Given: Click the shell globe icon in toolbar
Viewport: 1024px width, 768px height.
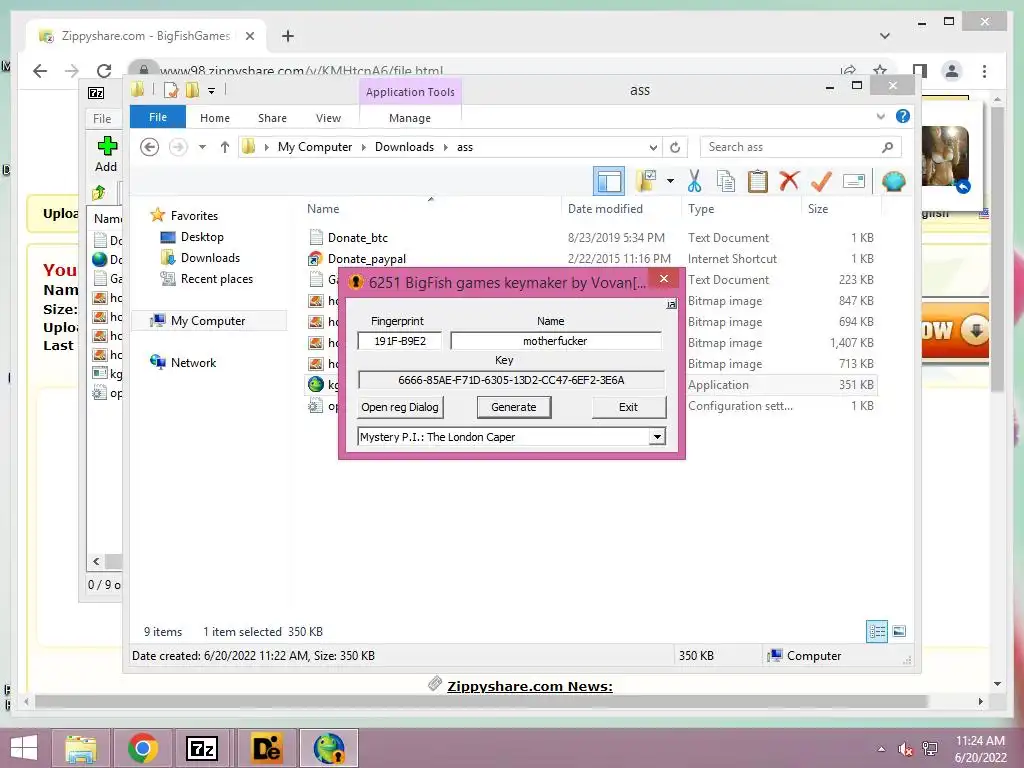Looking at the screenshot, I should [x=893, y=181].
